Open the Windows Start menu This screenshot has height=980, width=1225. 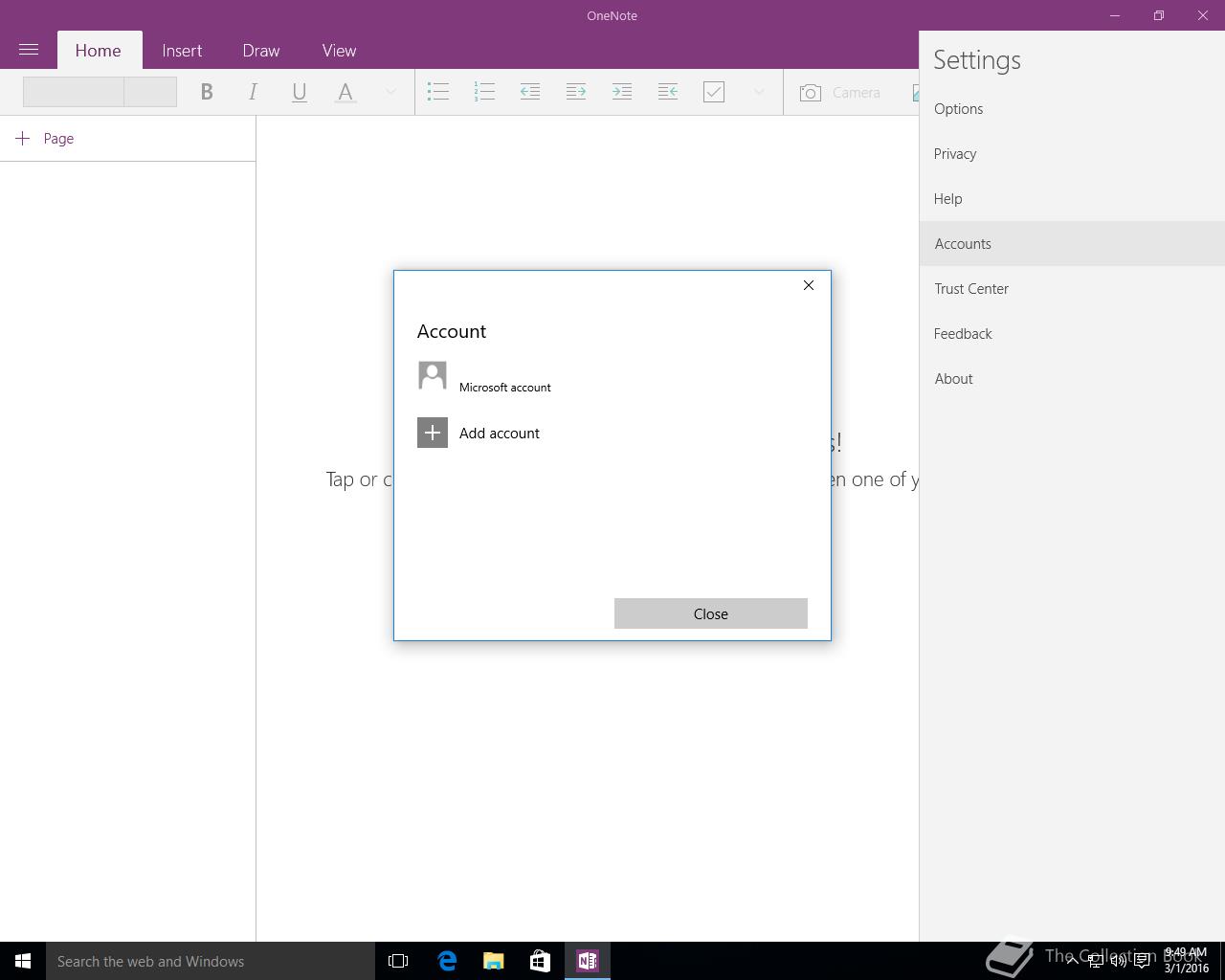click(x=23, y=961)
